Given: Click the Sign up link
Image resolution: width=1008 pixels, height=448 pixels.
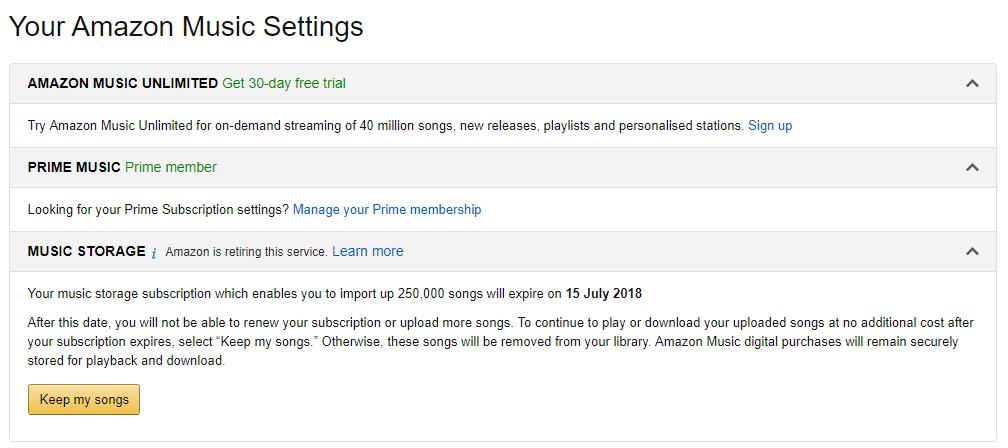Looking at the screenshot, I should [770, 125].
